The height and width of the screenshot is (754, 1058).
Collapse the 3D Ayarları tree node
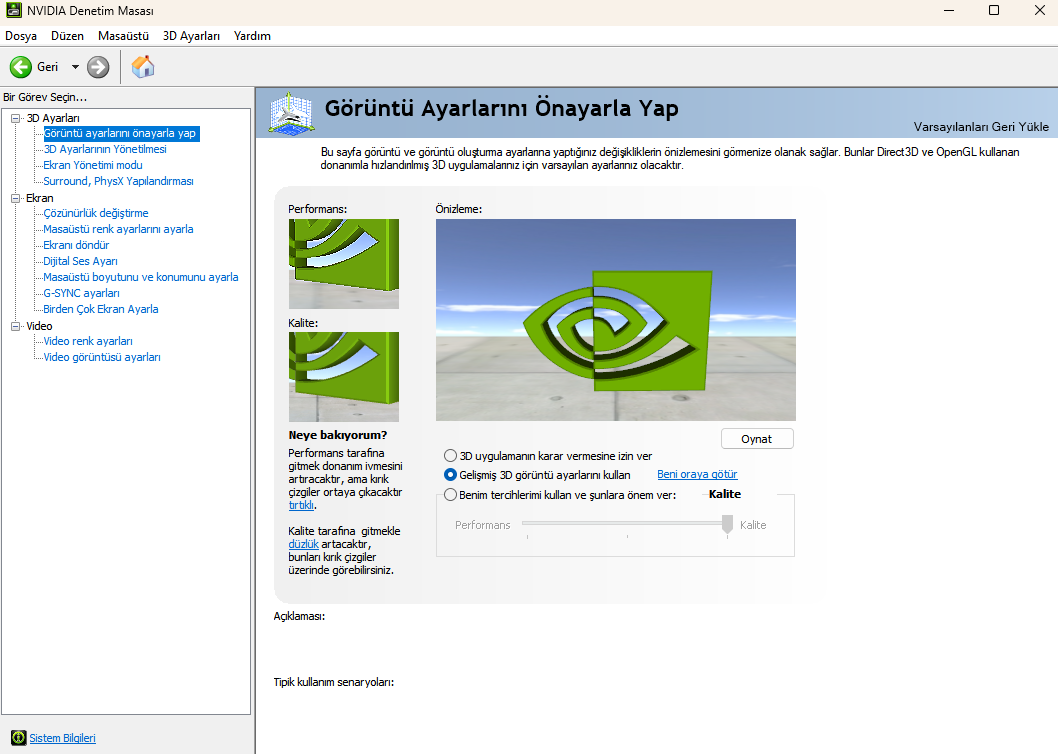(16, 118)
